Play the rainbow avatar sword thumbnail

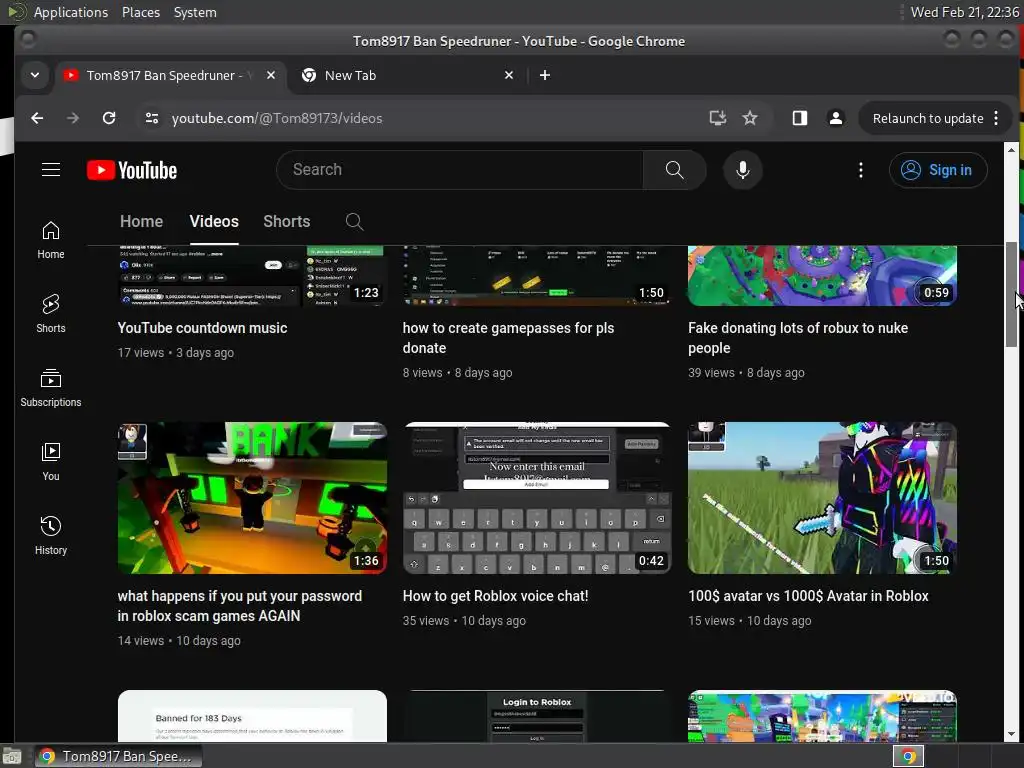tap(822, 498)
